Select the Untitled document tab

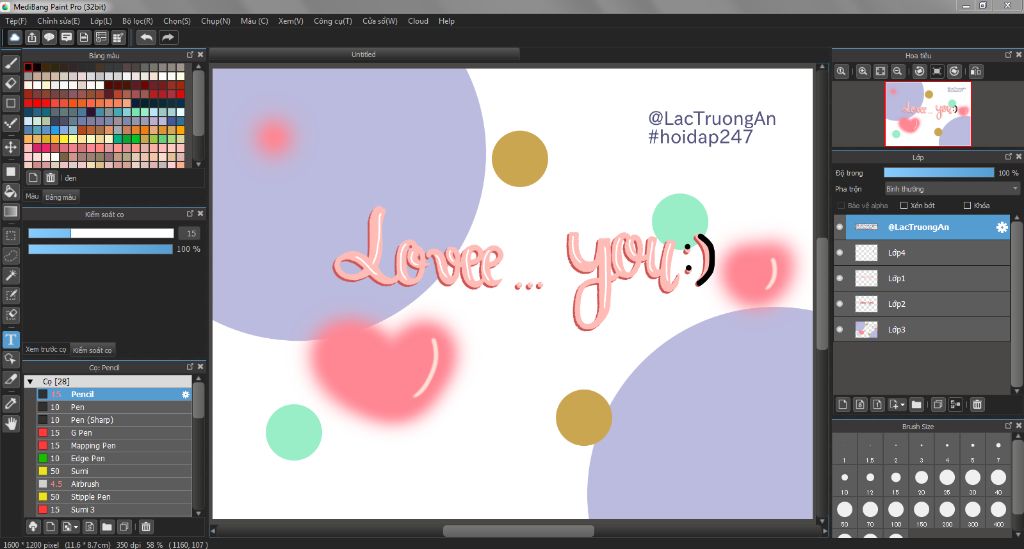[363, 54]
